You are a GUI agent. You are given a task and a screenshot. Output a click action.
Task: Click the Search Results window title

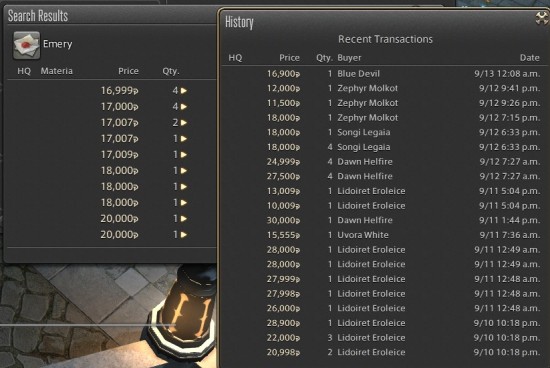[38, 16]
